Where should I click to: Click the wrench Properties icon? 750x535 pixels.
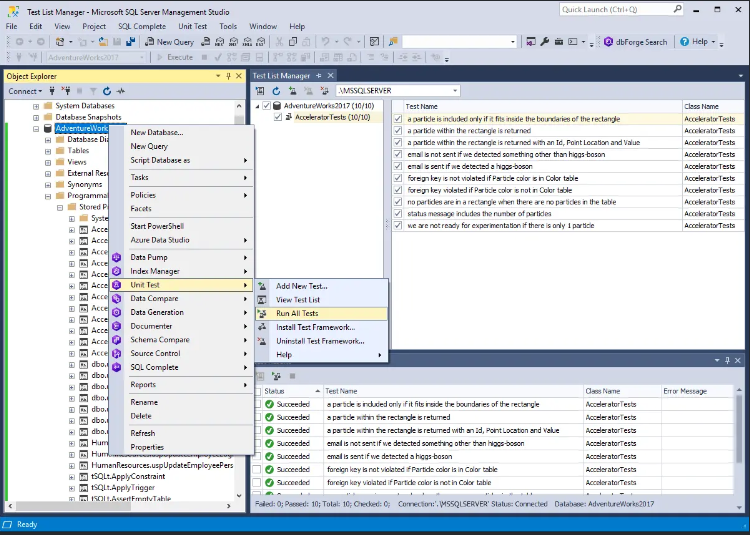tap(545, 42)
